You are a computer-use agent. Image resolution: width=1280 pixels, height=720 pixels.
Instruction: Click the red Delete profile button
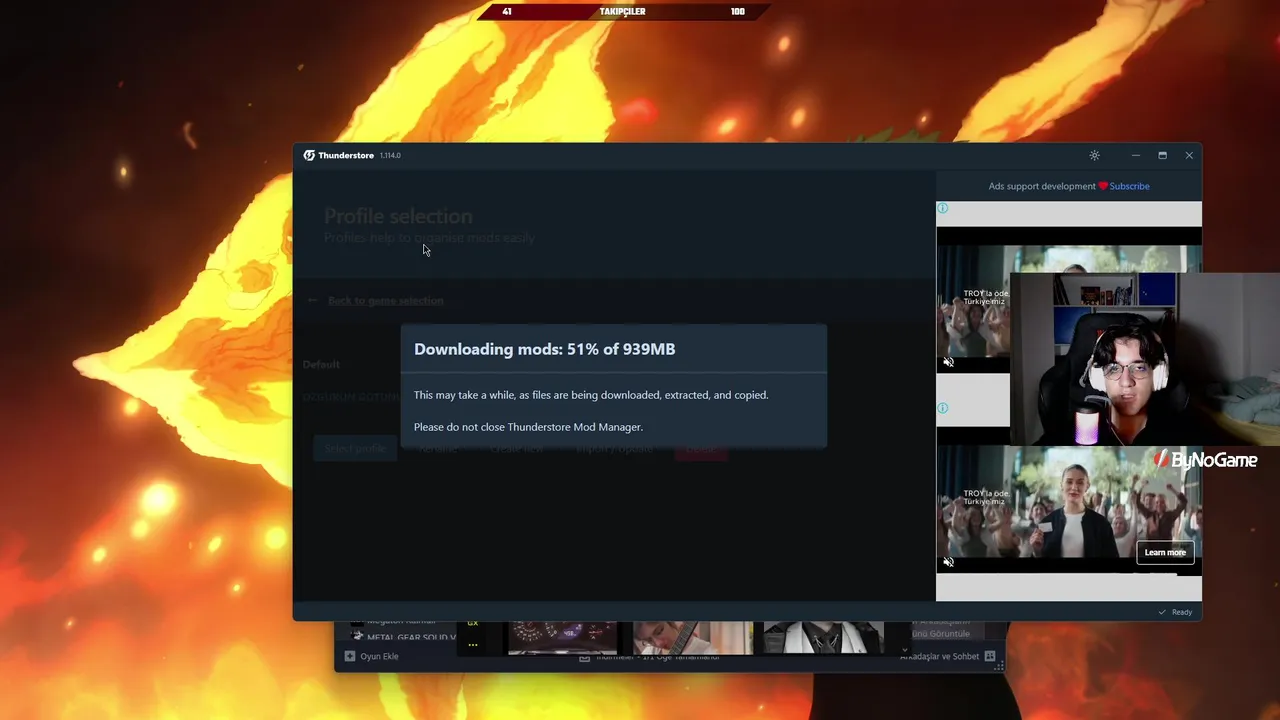[701, 449]
